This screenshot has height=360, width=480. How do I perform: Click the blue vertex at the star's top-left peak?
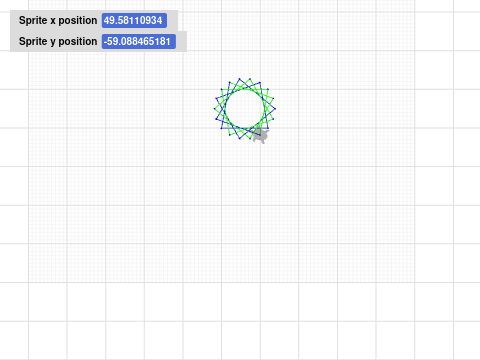[x=240, y=79]
